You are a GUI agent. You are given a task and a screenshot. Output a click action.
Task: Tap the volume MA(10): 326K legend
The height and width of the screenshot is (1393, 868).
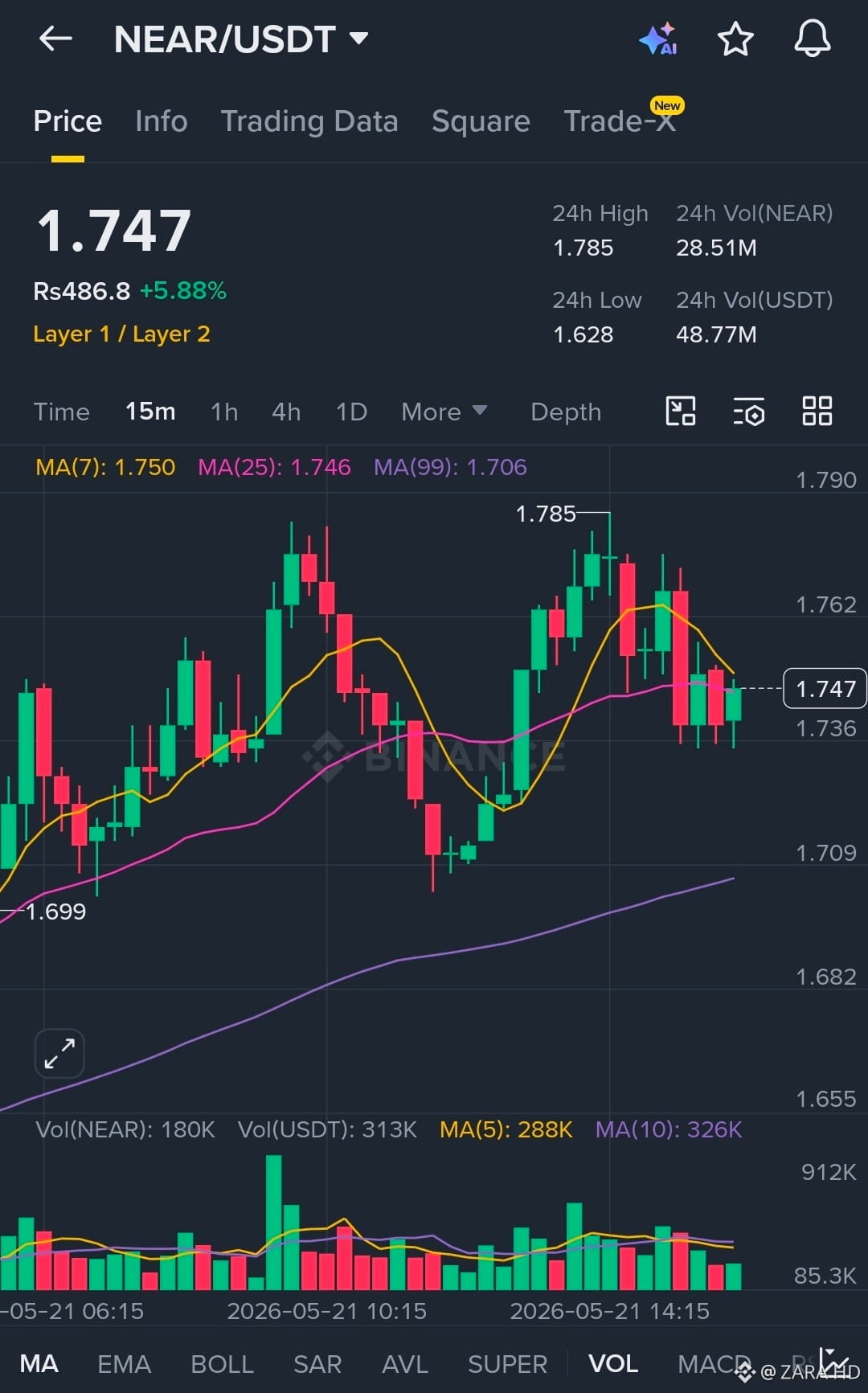[669, 1129]
